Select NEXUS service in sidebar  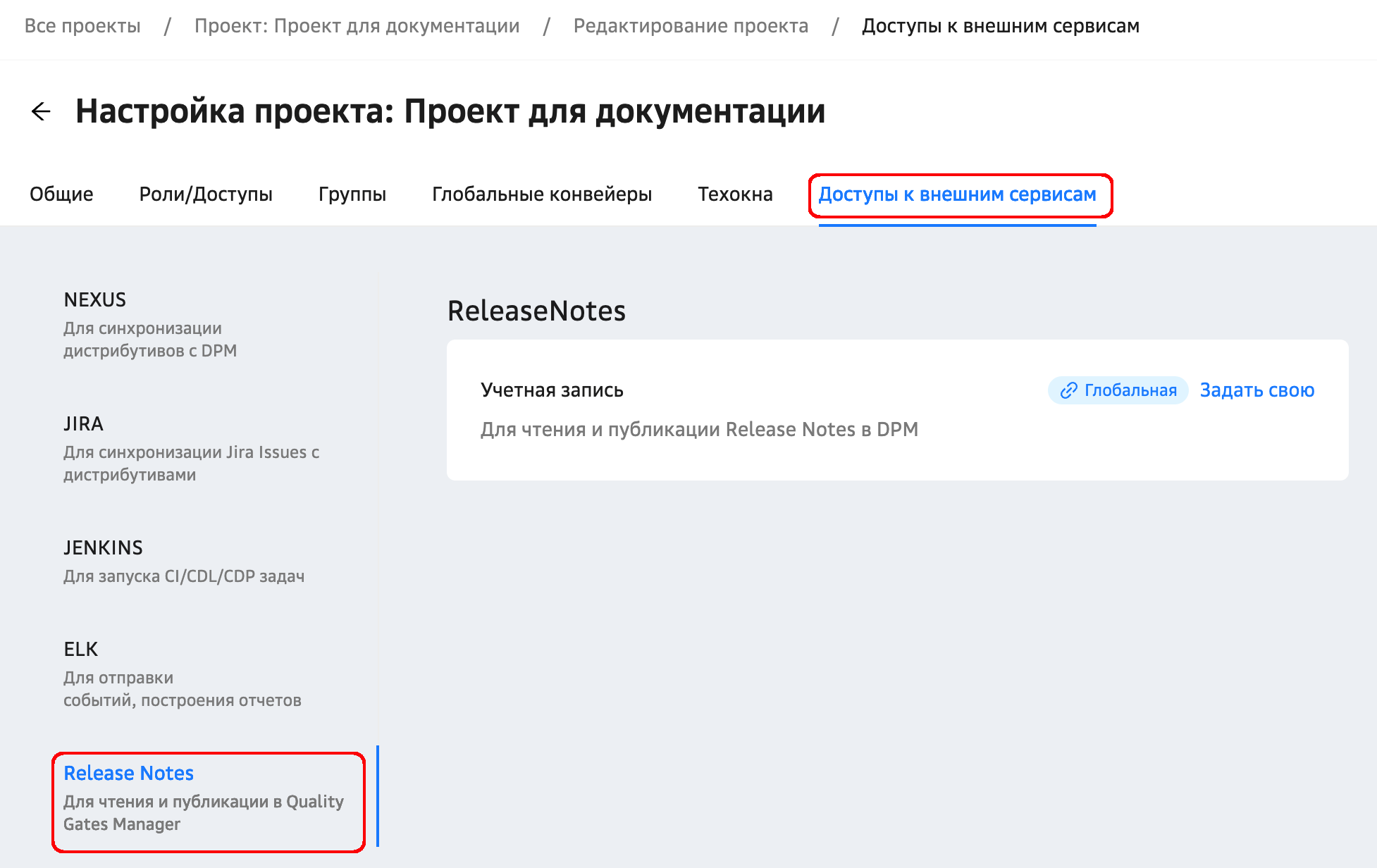click(149, 324)
